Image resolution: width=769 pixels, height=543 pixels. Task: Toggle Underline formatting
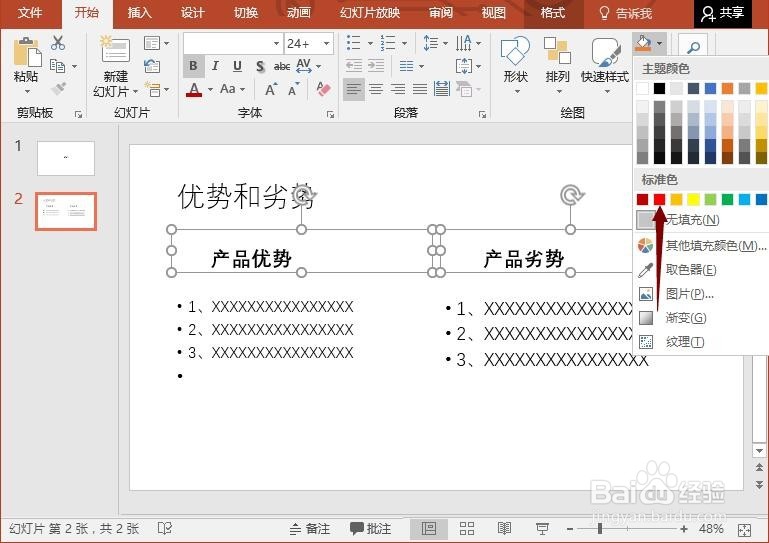pyautogui.click(x=237, y=66)
